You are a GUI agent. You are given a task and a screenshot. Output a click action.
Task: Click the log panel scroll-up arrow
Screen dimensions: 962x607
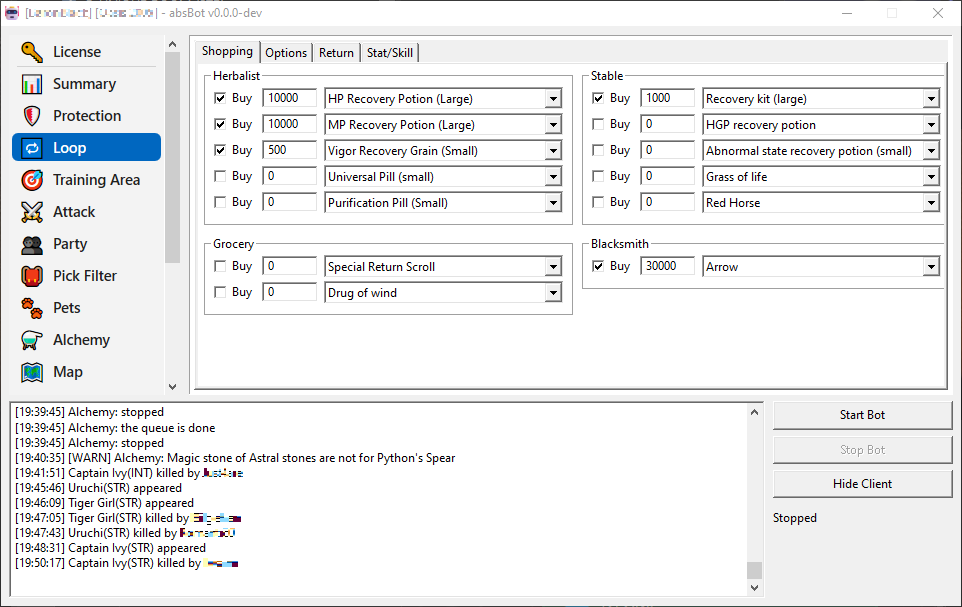[755, 412]
